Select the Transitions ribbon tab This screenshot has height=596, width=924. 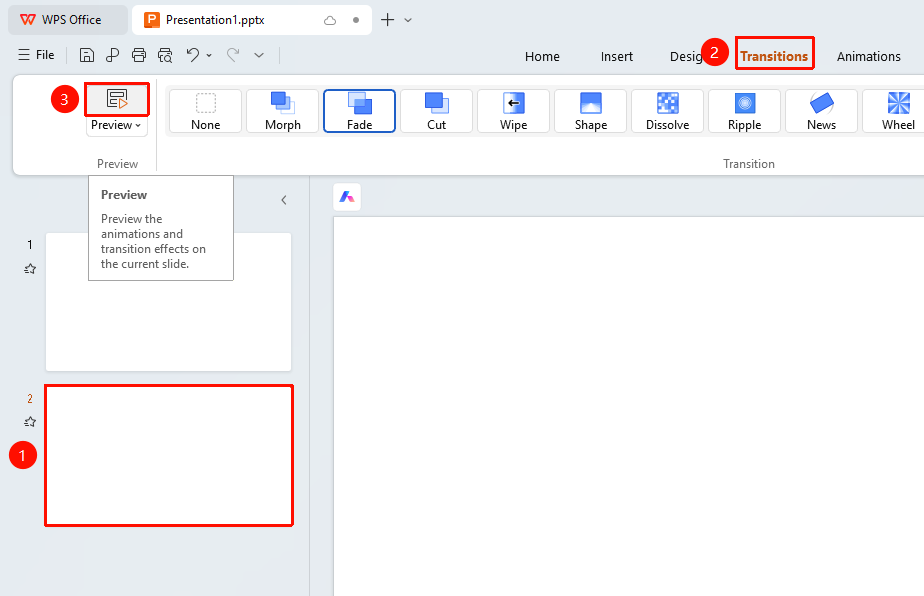[x=774, y=56]
